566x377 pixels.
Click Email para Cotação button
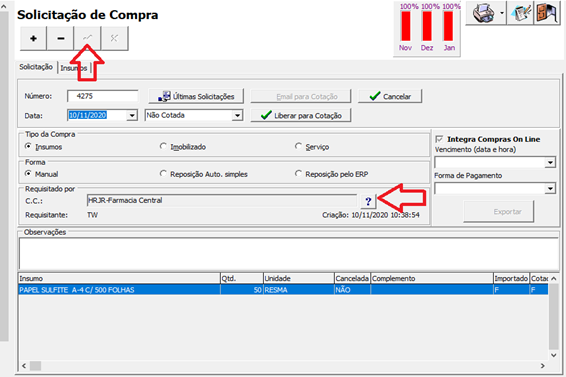301,96
